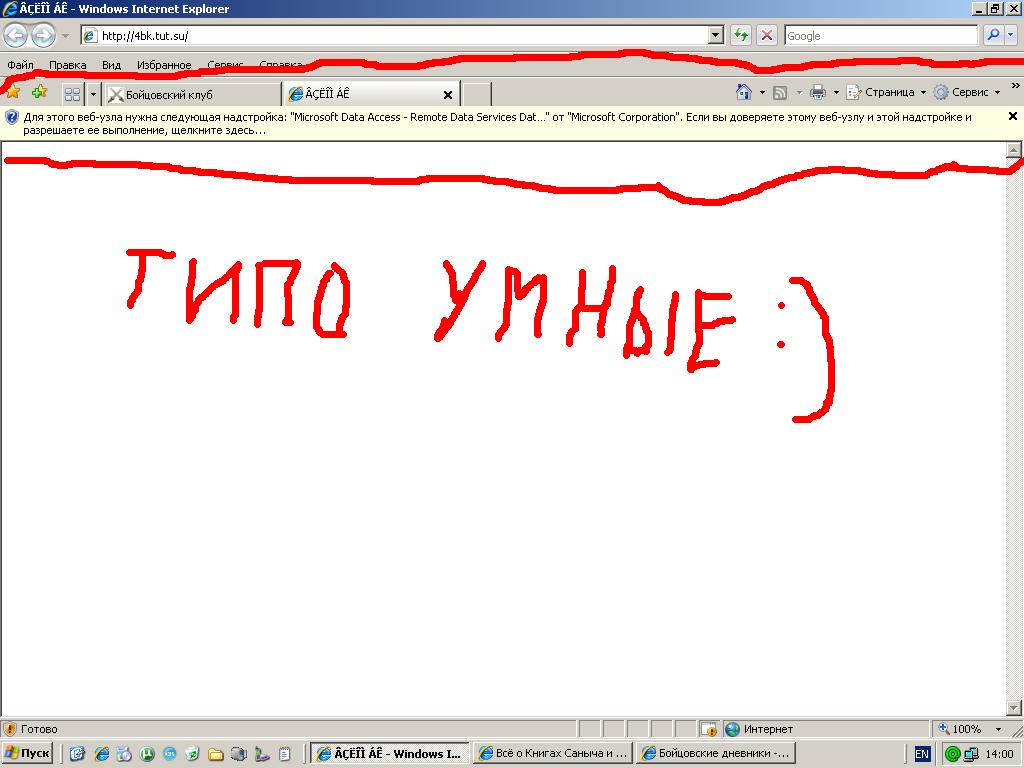Open the notepad quick launch icon
The width and height of the screenshot is (1024, 768).
[x=285, y=754]
